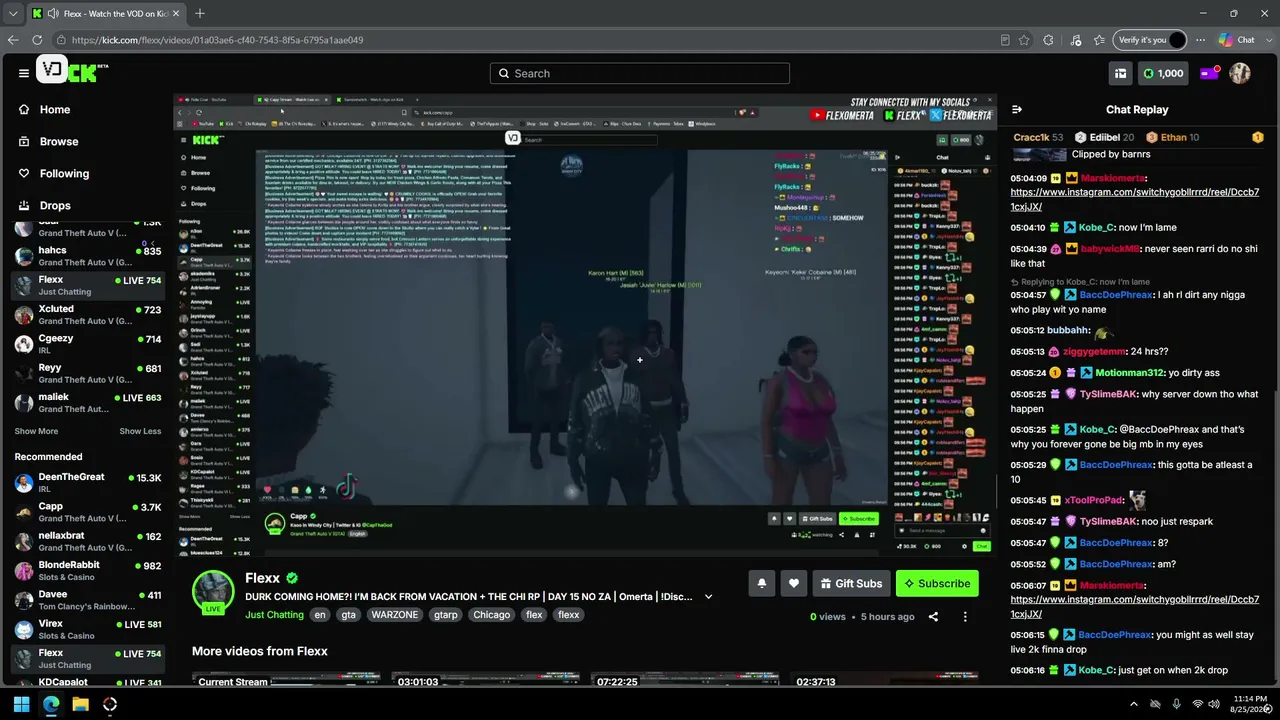The width and height of the screenshot is (1280, 720).
Task: Open the 1,000 points balance button
Action: (1163, 73)
